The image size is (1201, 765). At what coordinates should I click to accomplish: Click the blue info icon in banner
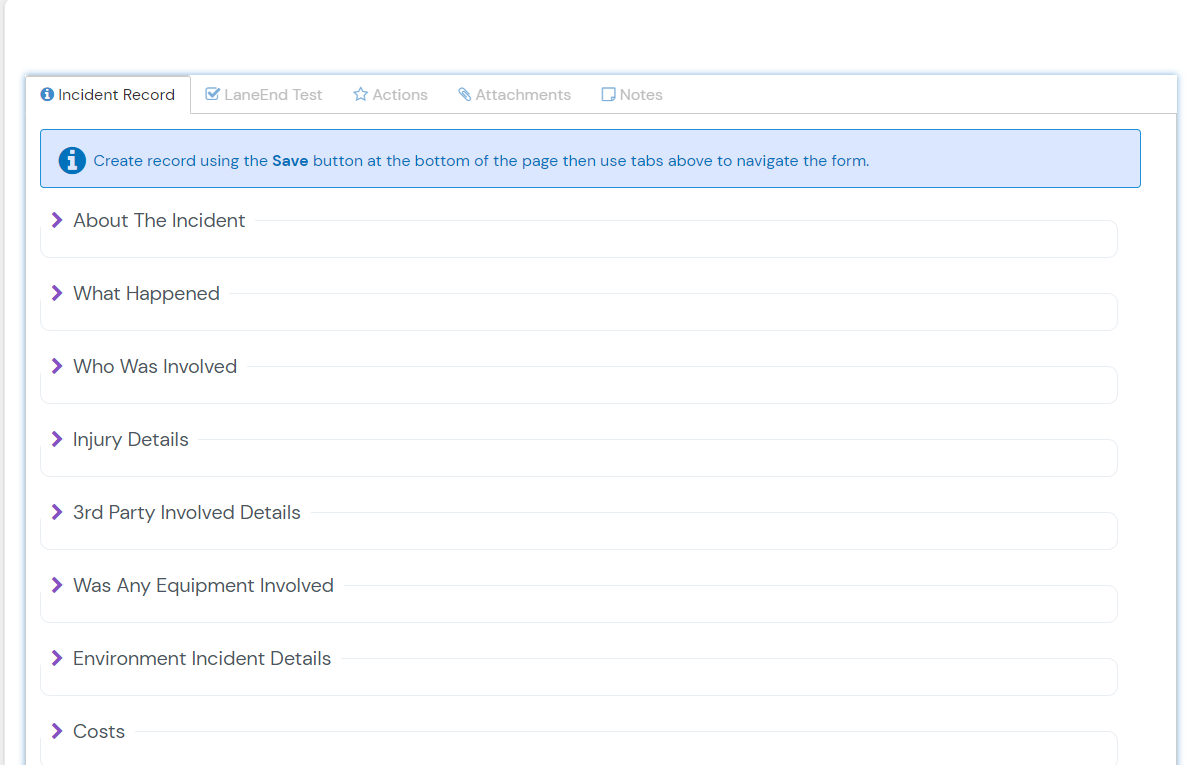coord(72,160)
